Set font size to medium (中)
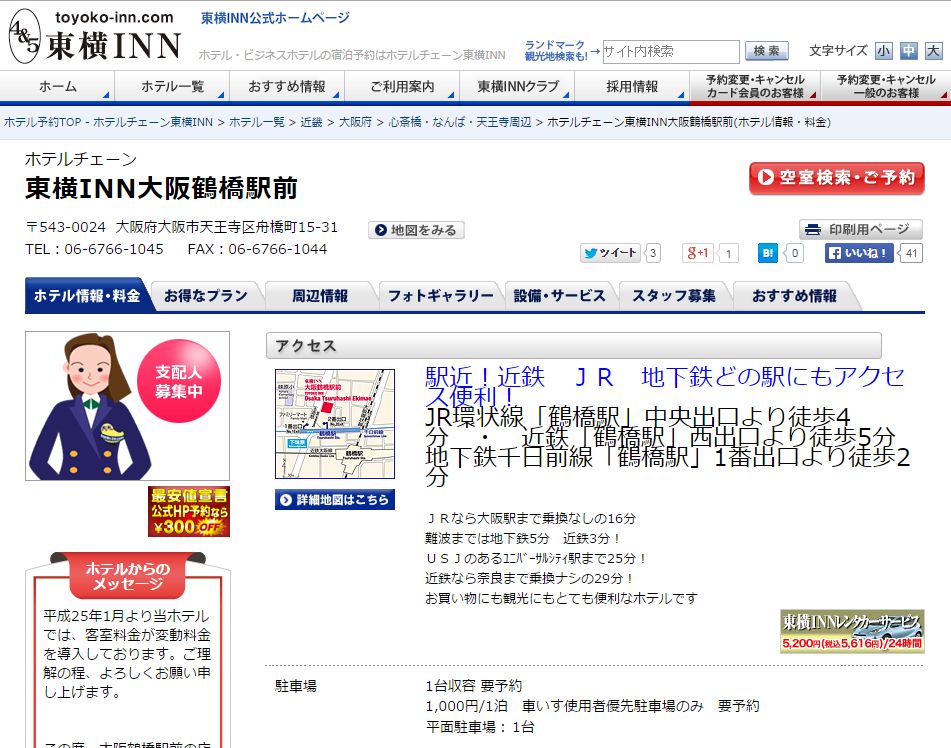This screenshot has width=951, height=748. [908, 51]
